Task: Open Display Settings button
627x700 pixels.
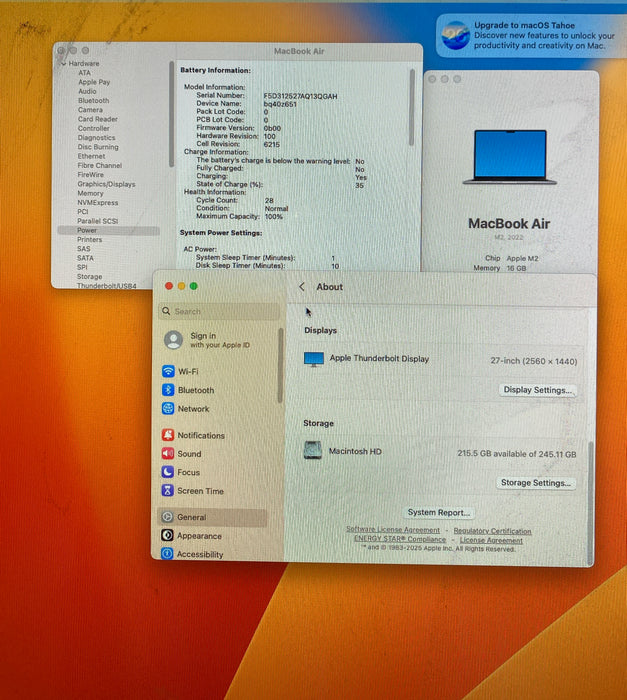Action: (x=537, y=390)
